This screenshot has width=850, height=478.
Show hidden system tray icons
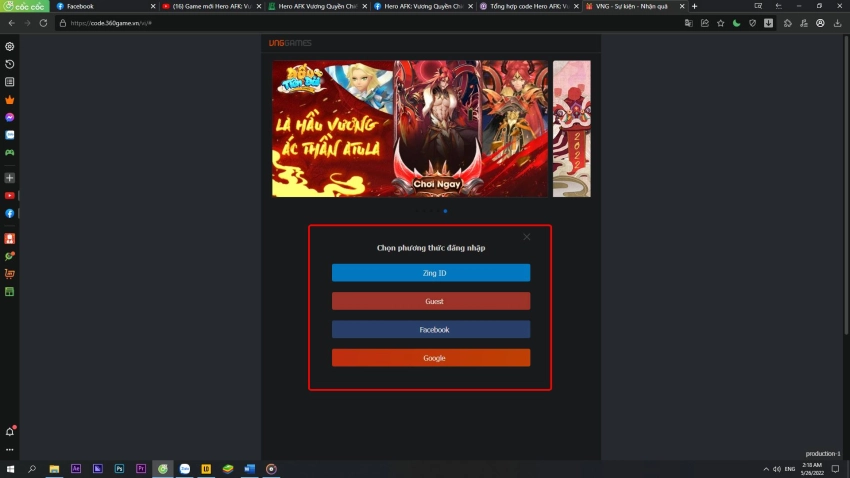click(x=766, y=469)
